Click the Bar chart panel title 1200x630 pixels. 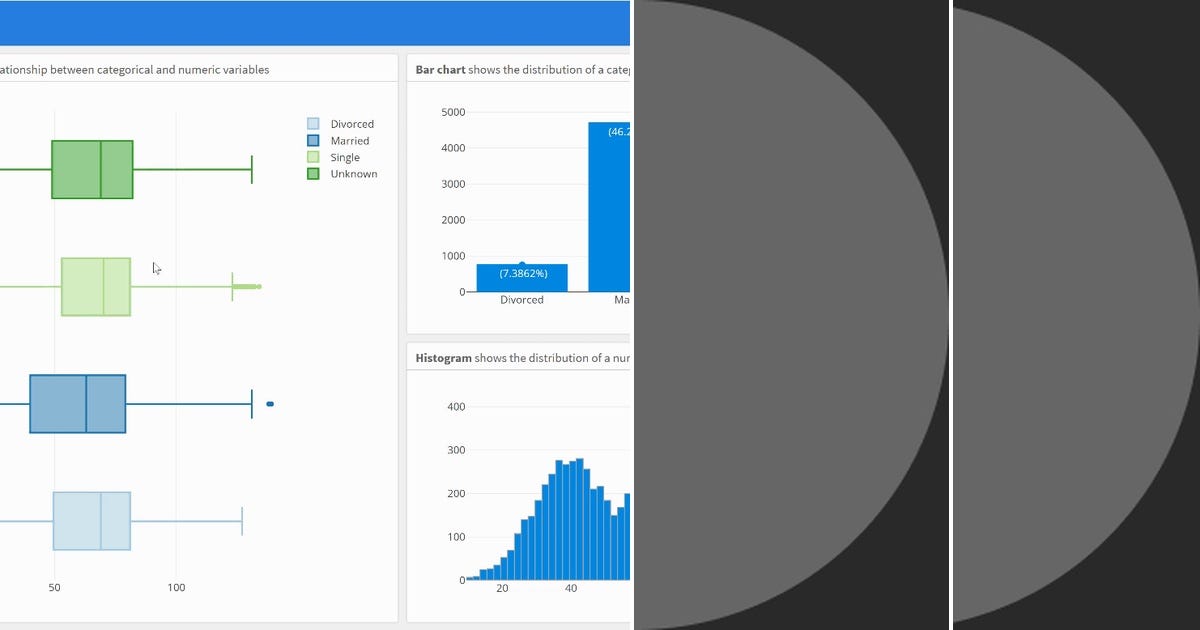pos(438,69)
